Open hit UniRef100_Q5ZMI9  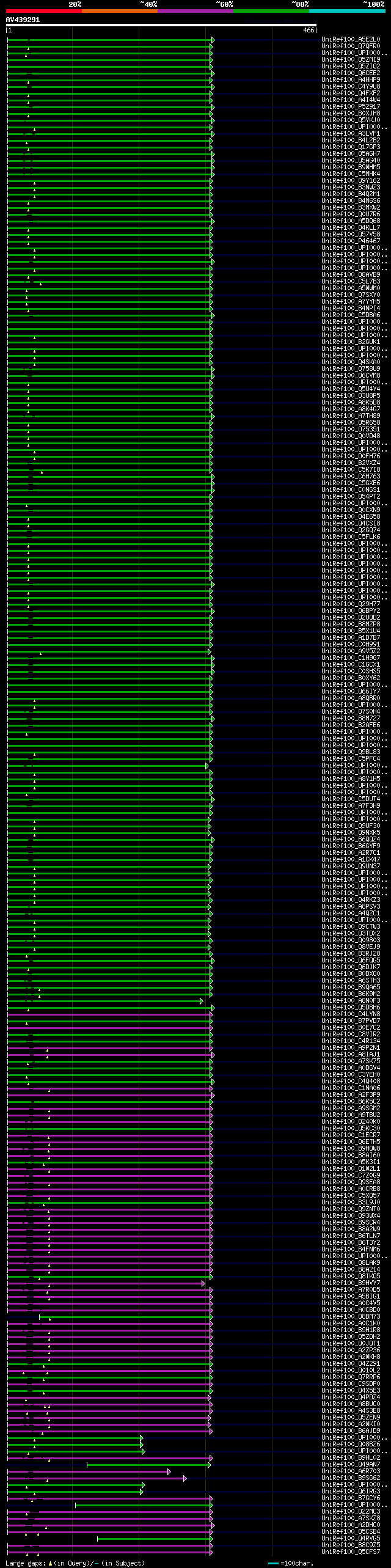click(351, 60)
